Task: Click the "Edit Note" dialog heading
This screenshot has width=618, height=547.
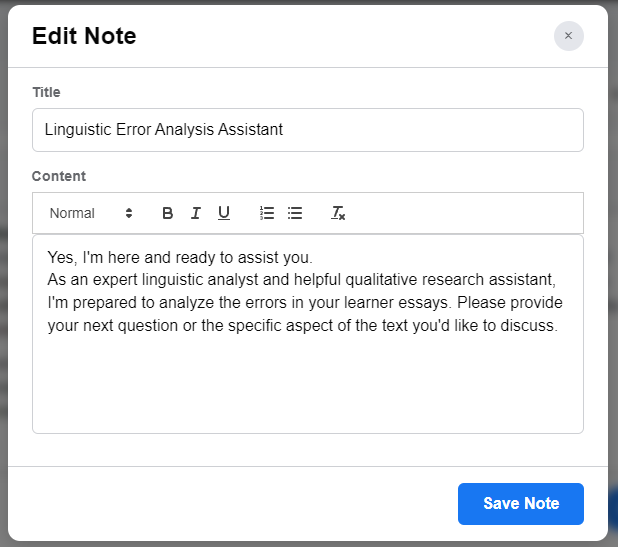Action: (x=84, y=37)
